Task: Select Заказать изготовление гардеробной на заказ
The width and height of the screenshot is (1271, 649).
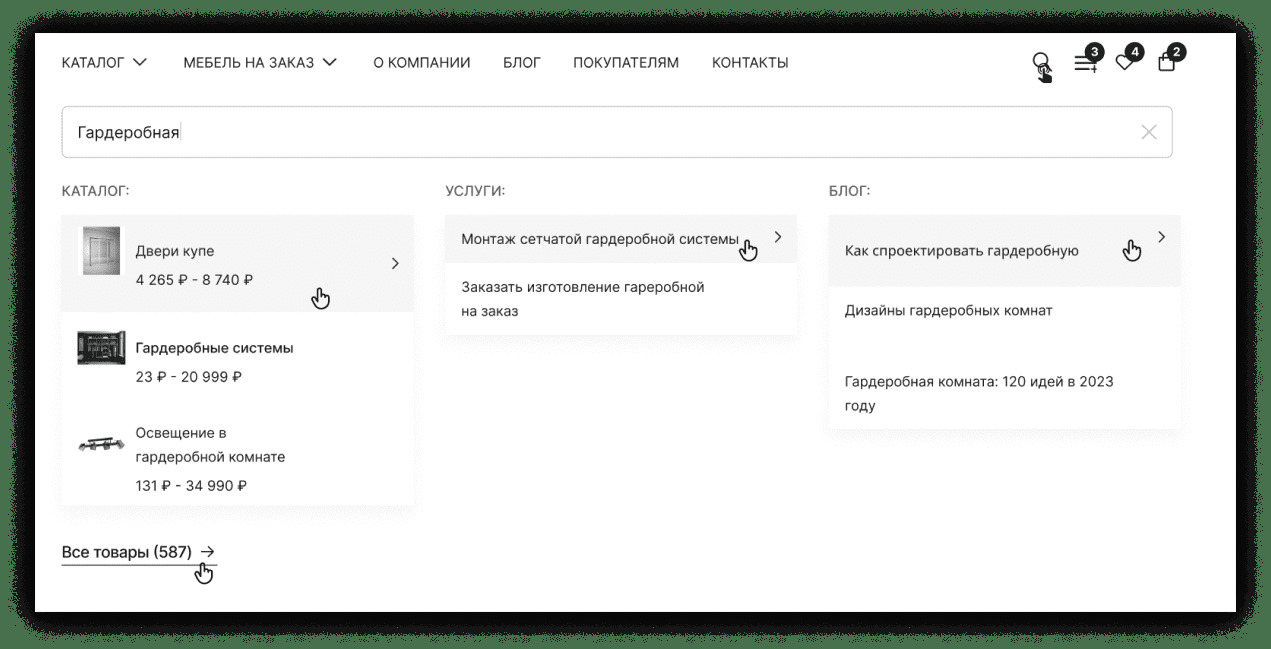Action: click(x=583, y=299)
